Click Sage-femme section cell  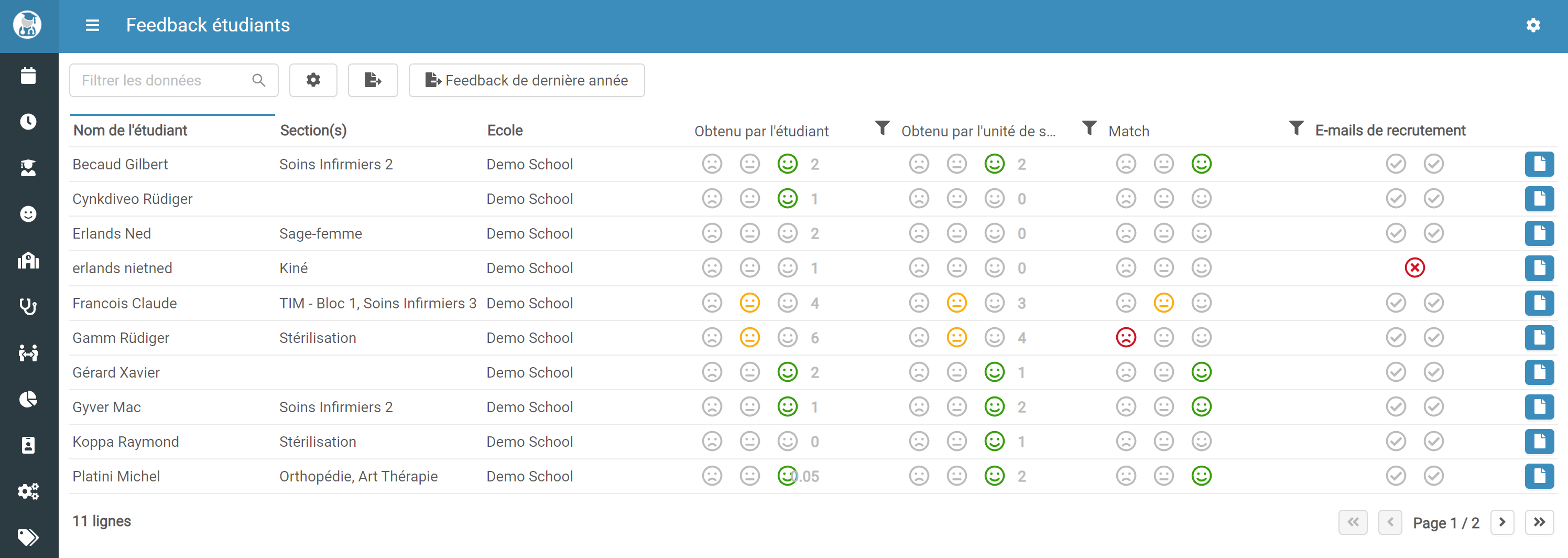[x=320, y=233]
